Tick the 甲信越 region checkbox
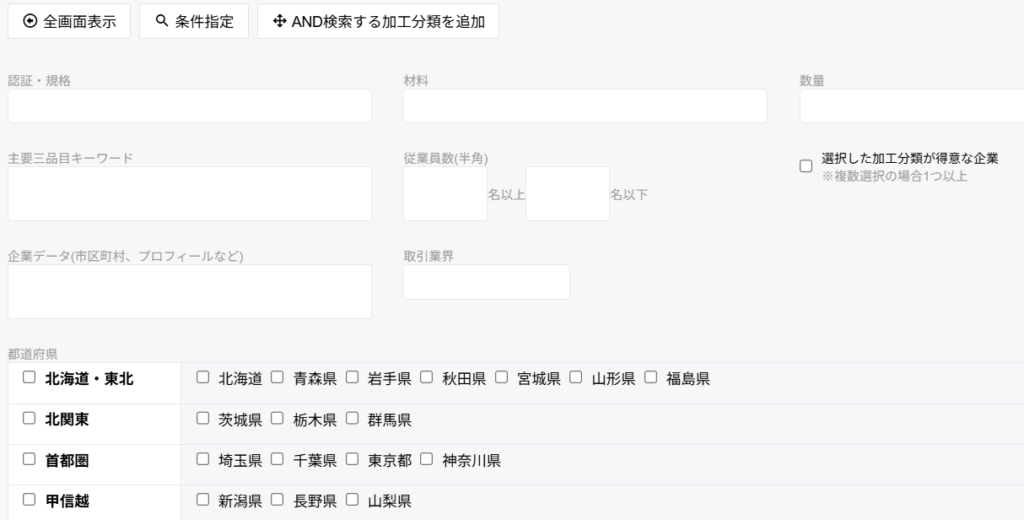Screen dimensions: 1024x520 pos(29,499)
